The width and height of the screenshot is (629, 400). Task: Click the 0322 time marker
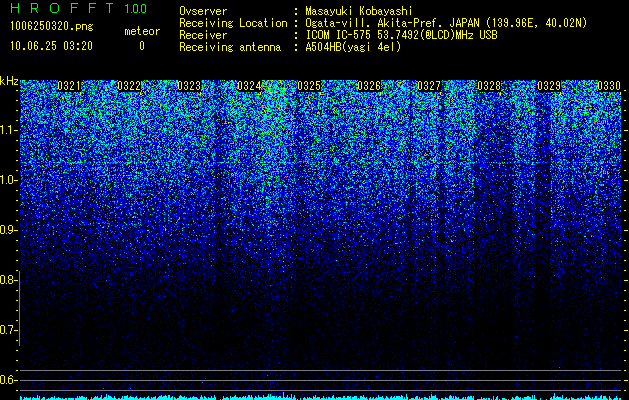click(x=129, y=86)
